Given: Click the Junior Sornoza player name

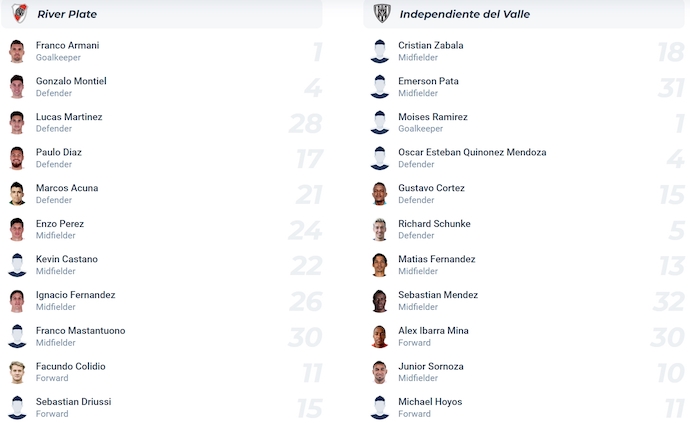Looking at the screenshot, I should pyautogui.click(x=431, y=366).
